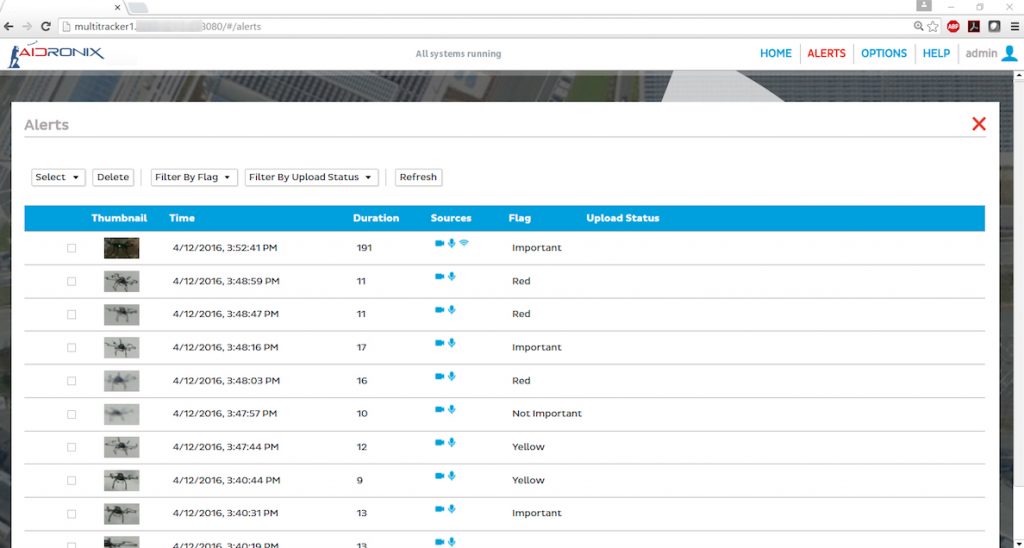1024x548 pixels.
Task: Sort by Flag column header
Action: click(x=519, y=218)
